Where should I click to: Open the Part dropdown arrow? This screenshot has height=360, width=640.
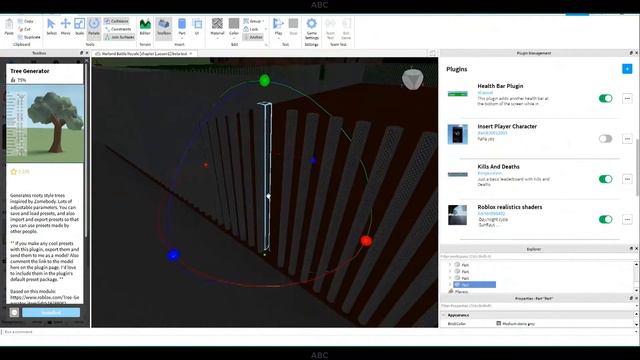coord(182,38)
